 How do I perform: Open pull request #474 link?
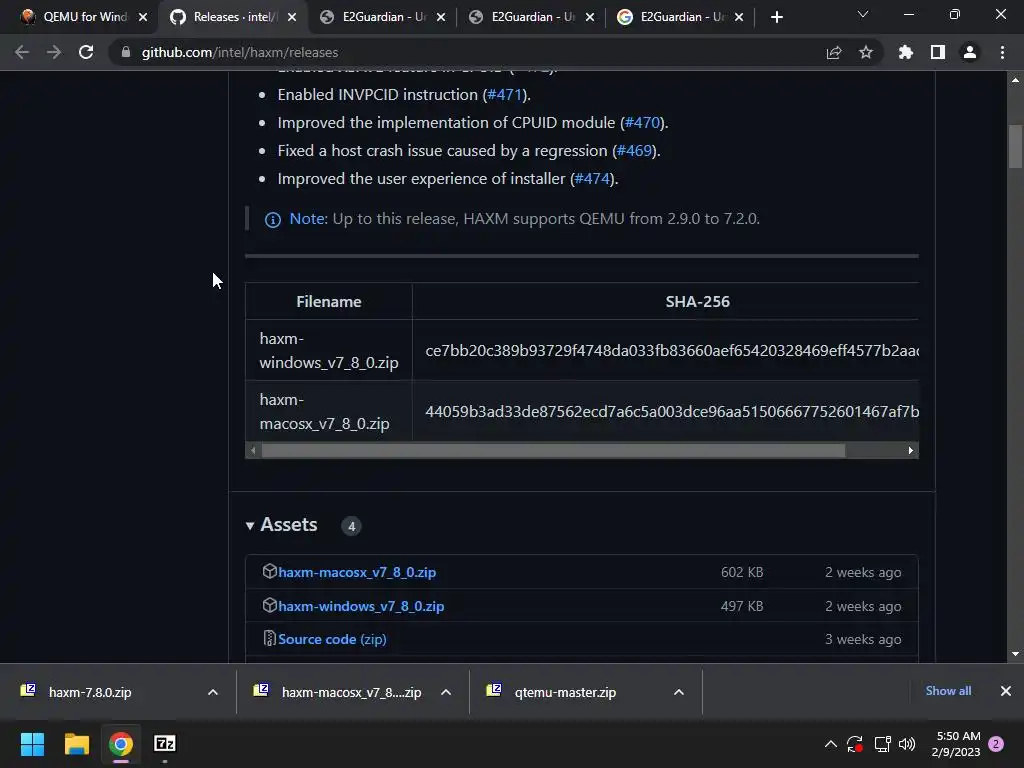(x=592, y=179)
